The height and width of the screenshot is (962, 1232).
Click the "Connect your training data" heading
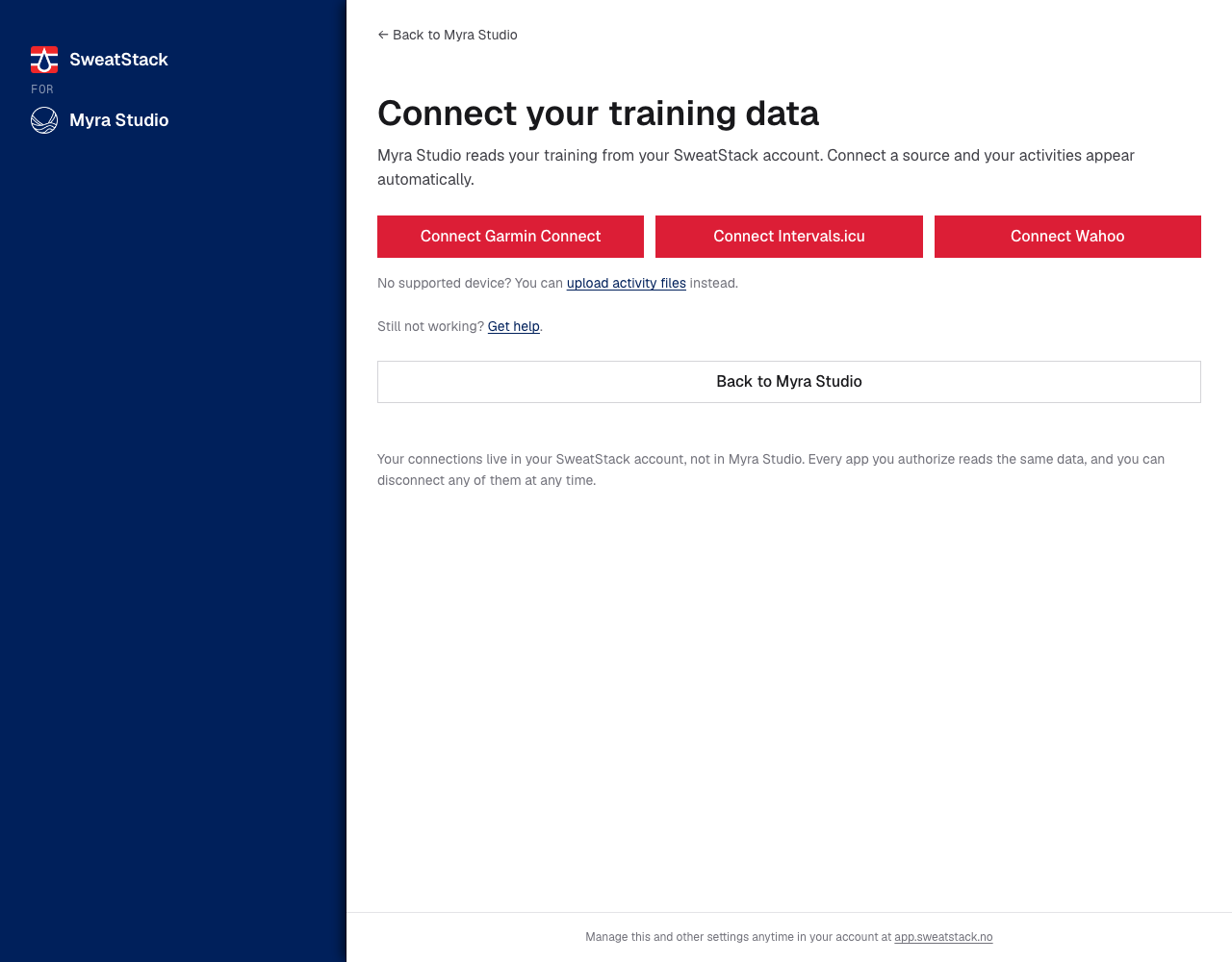(599, 114)
